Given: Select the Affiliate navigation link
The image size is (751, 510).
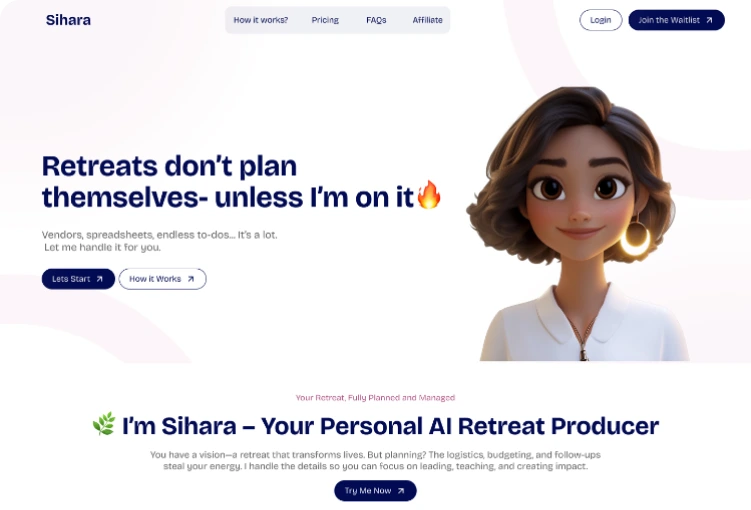Looking at the screenshot, I should pos(428,20).
